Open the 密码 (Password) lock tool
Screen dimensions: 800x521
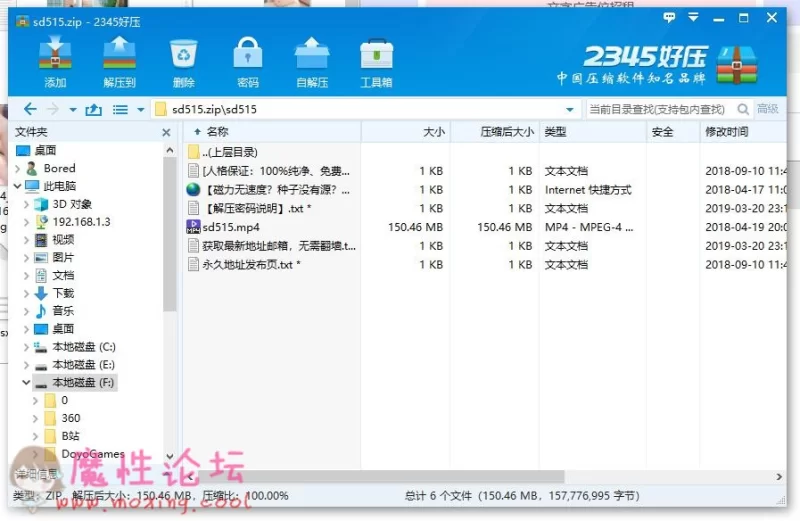(248, 62)
